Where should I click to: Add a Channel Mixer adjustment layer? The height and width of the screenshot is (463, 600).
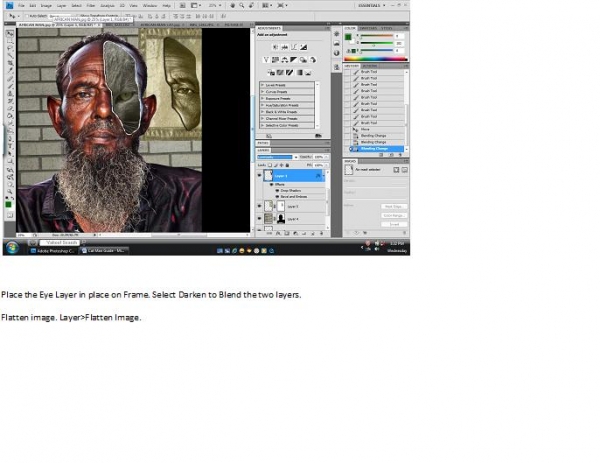313,60
